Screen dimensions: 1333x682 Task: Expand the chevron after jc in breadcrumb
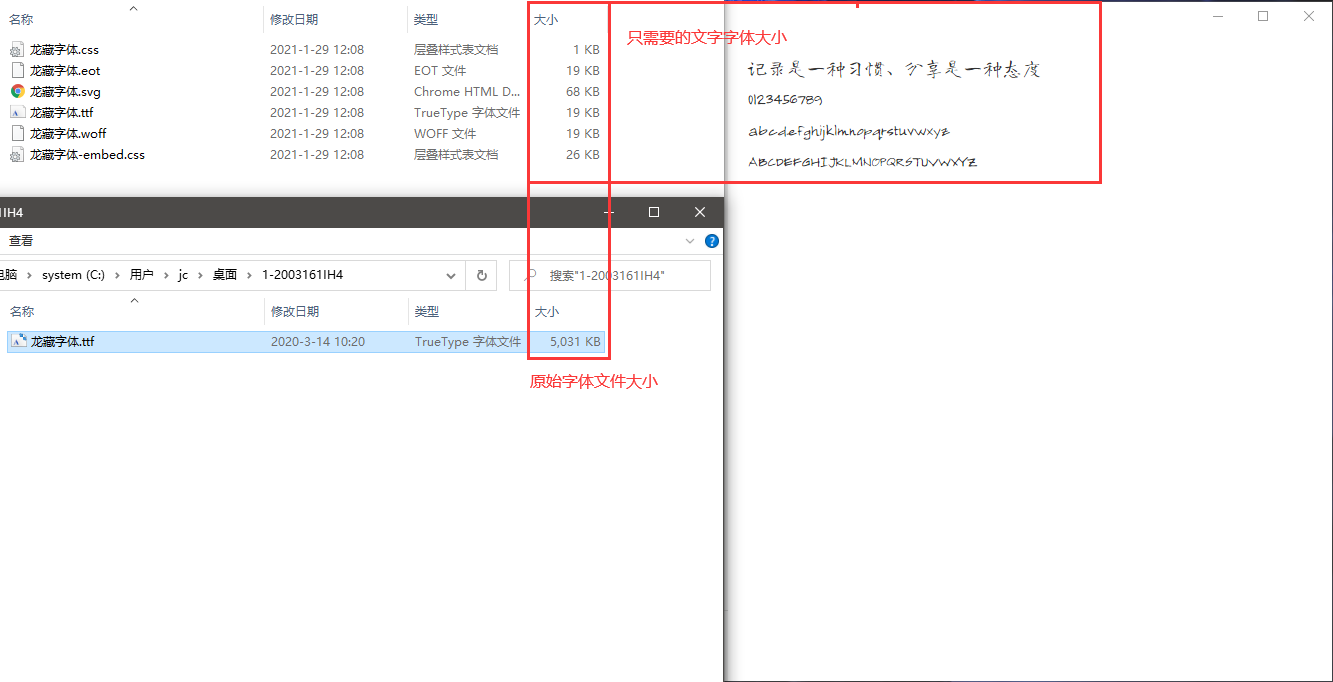200,275
